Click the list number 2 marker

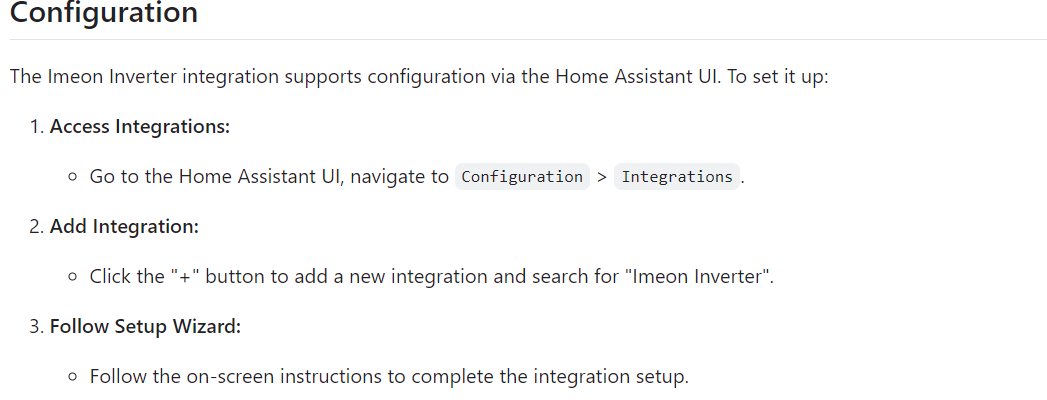pyautogui.click(x=37, y=227)
